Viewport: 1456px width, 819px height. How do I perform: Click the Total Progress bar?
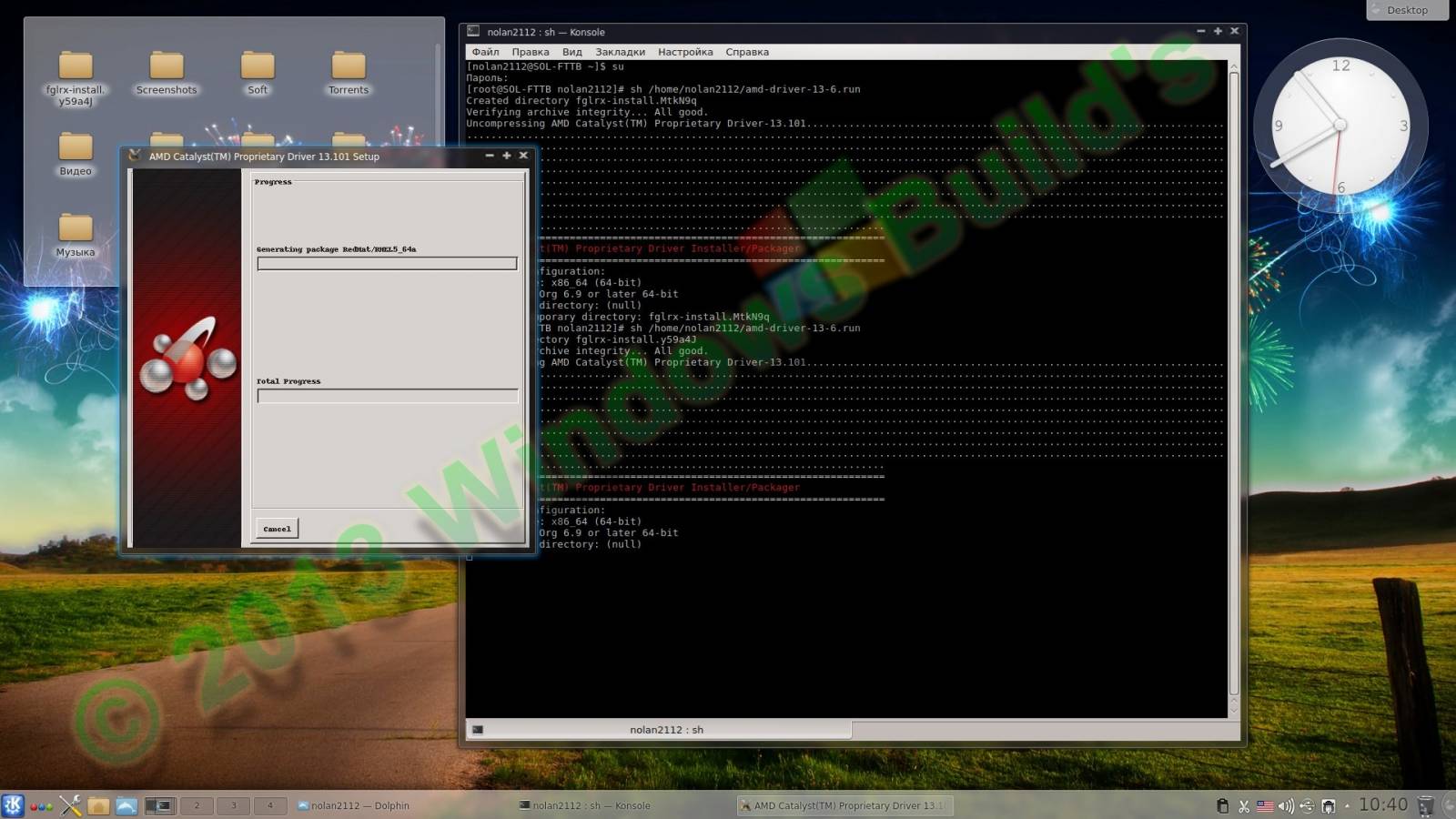tap(387, 396)
